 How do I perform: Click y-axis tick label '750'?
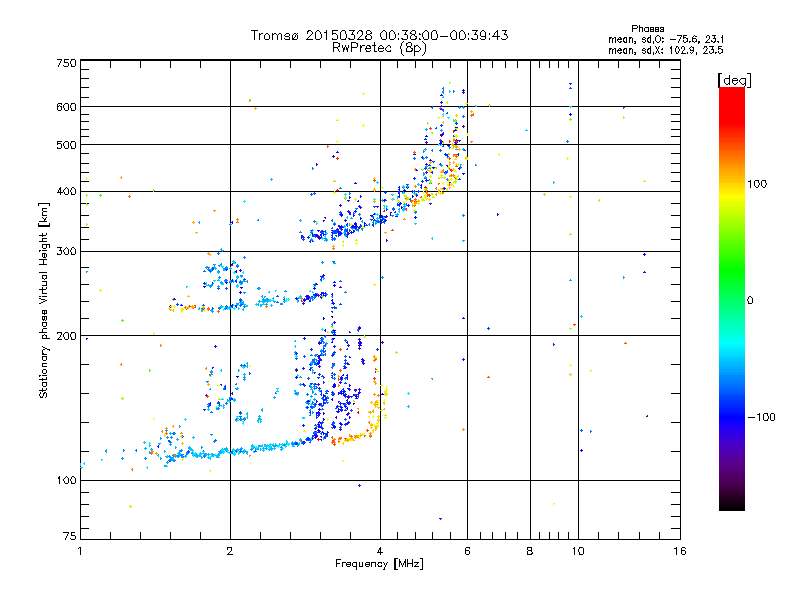66,63
